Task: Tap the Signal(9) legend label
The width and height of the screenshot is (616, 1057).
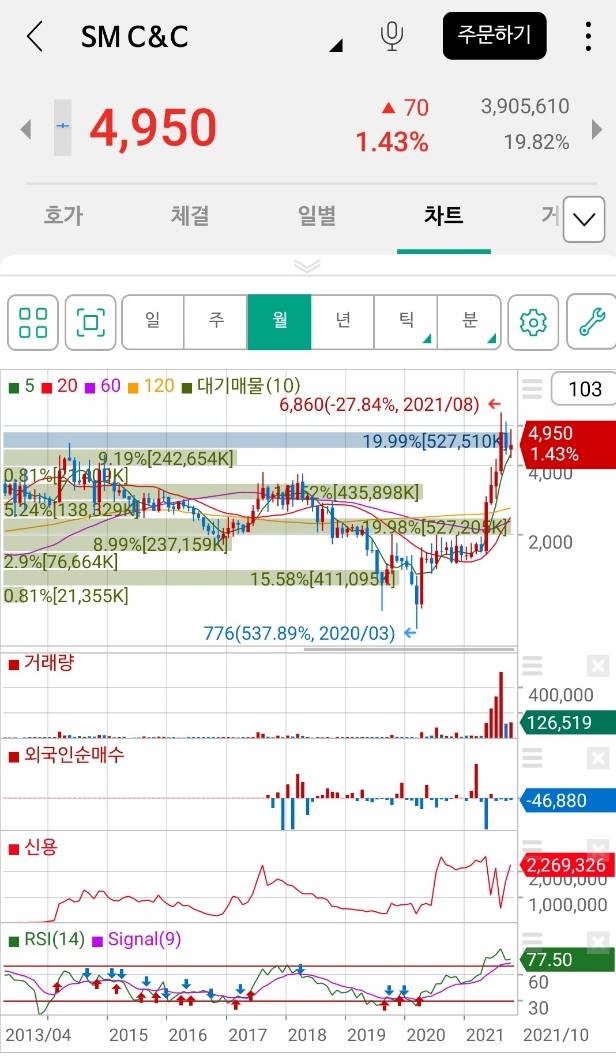Action: pos(137,939)
